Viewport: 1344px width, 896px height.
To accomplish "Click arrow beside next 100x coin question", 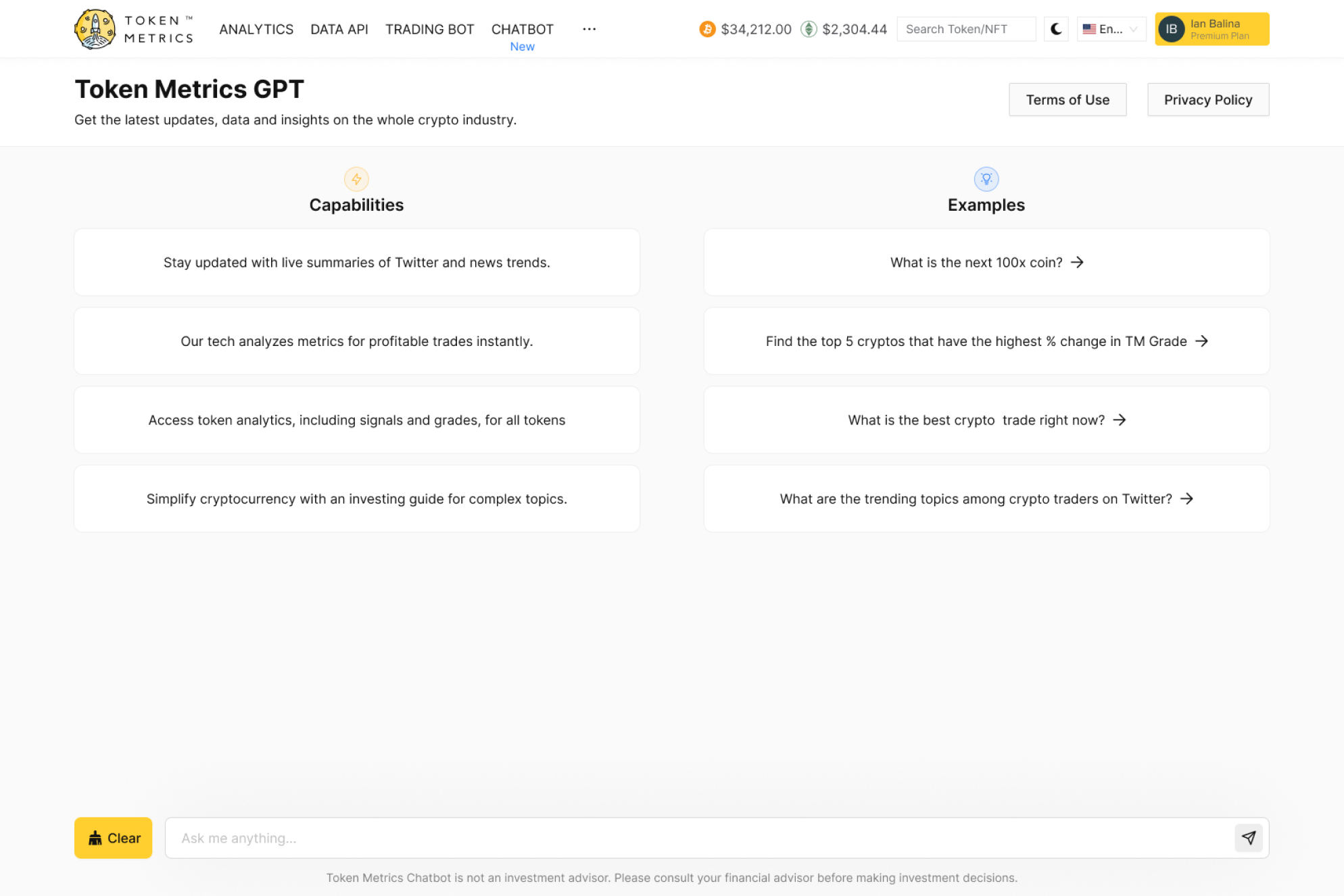I will tap(1077, 262).
